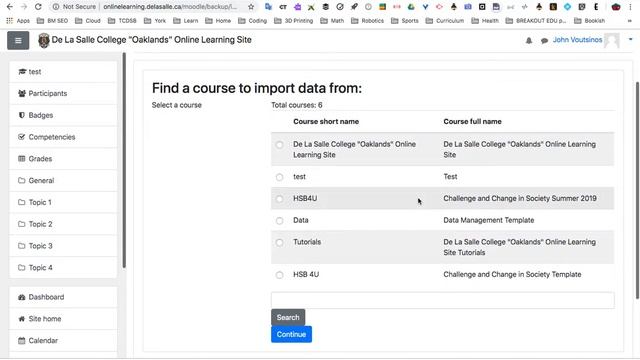
Task: Open the Bookish bookmark folder
Action: (x=590, y=20)
